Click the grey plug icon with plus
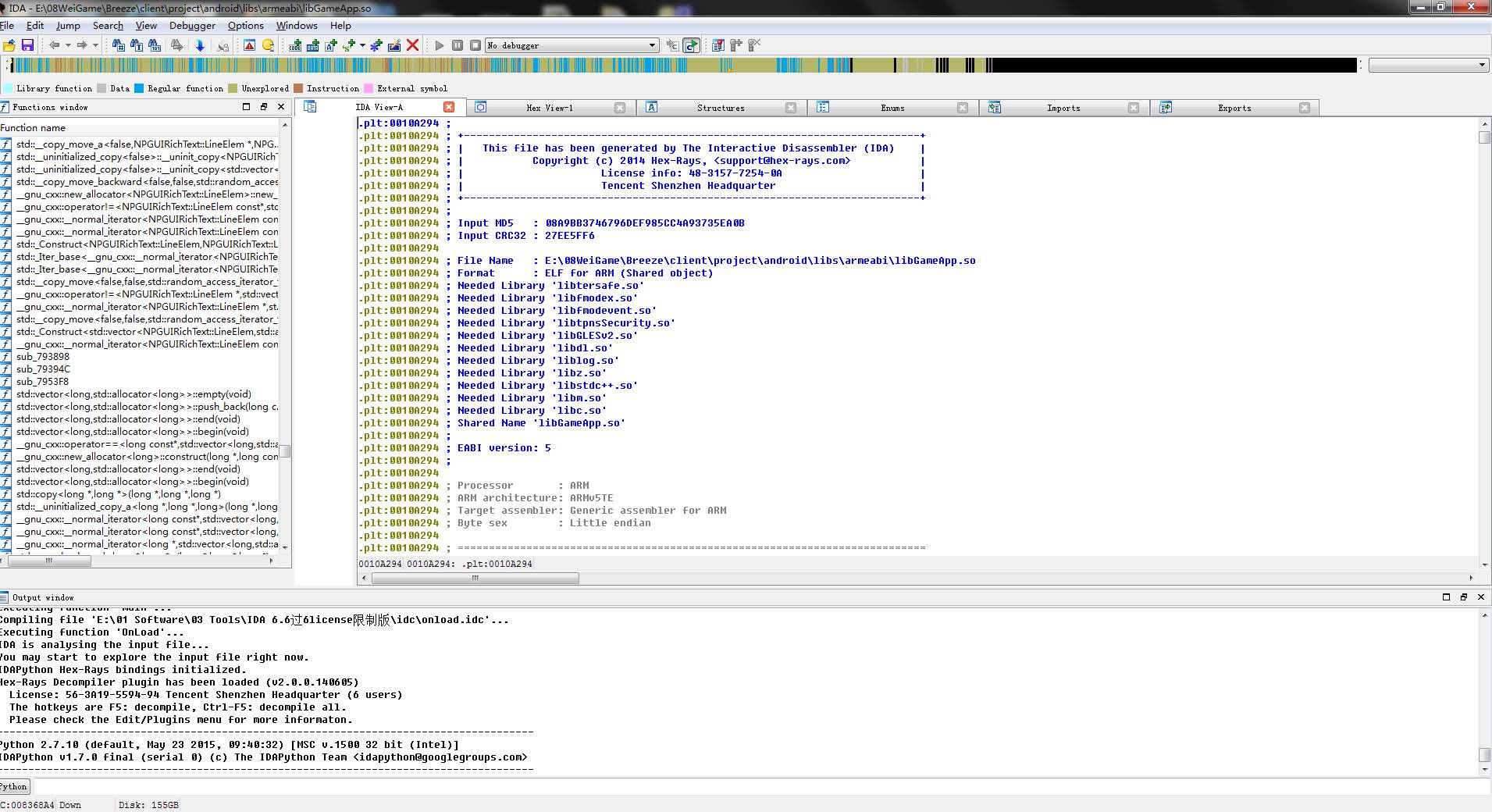 click(x=736, y=45)
